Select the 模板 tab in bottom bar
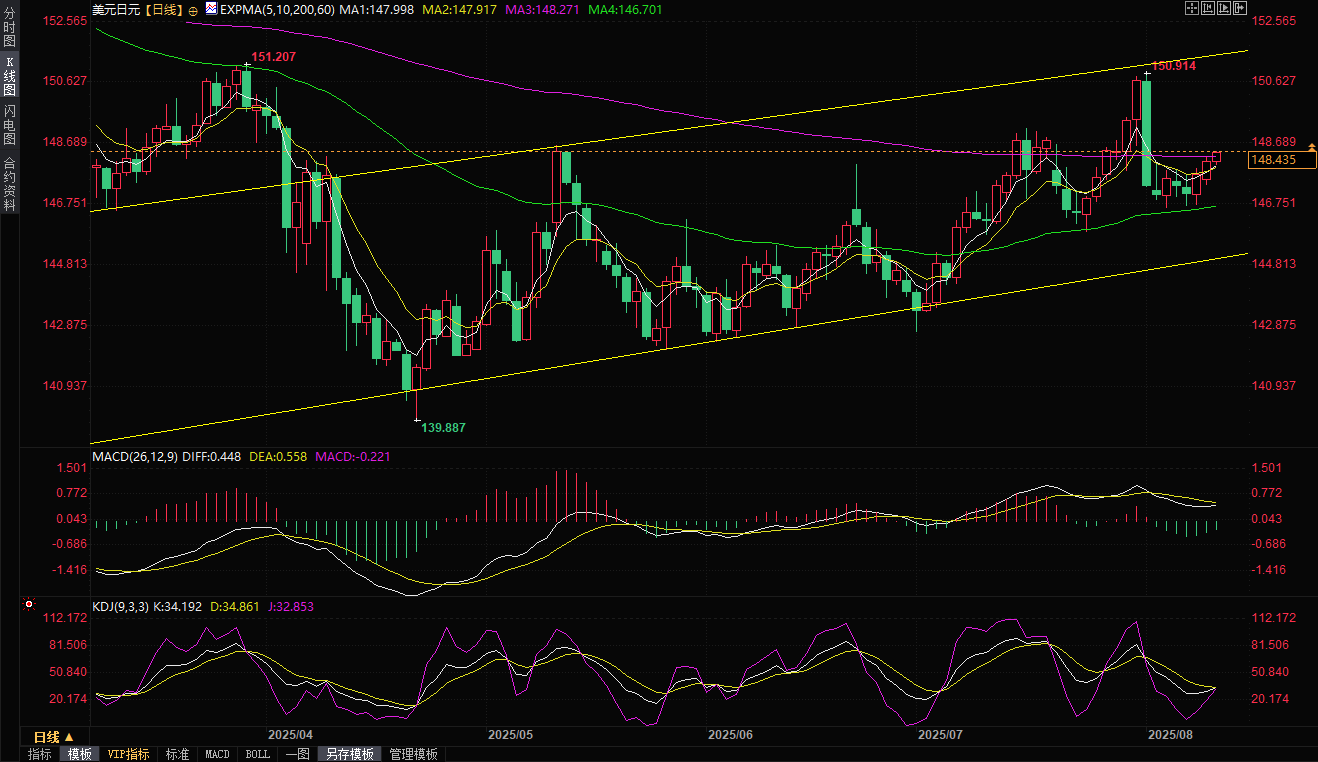 point(80,754)
